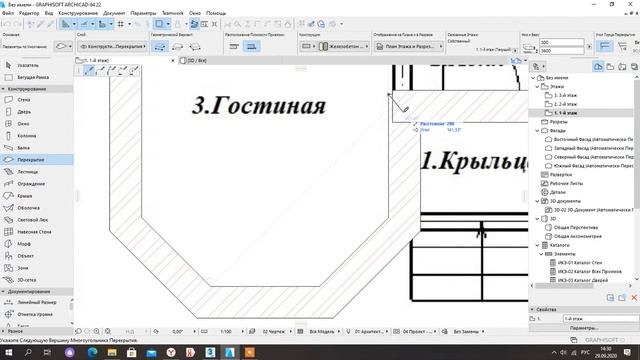Image resolution: width=640 pixels, height=360 pixels.
Task: Open the Документ menu
Action: (114, 13)
